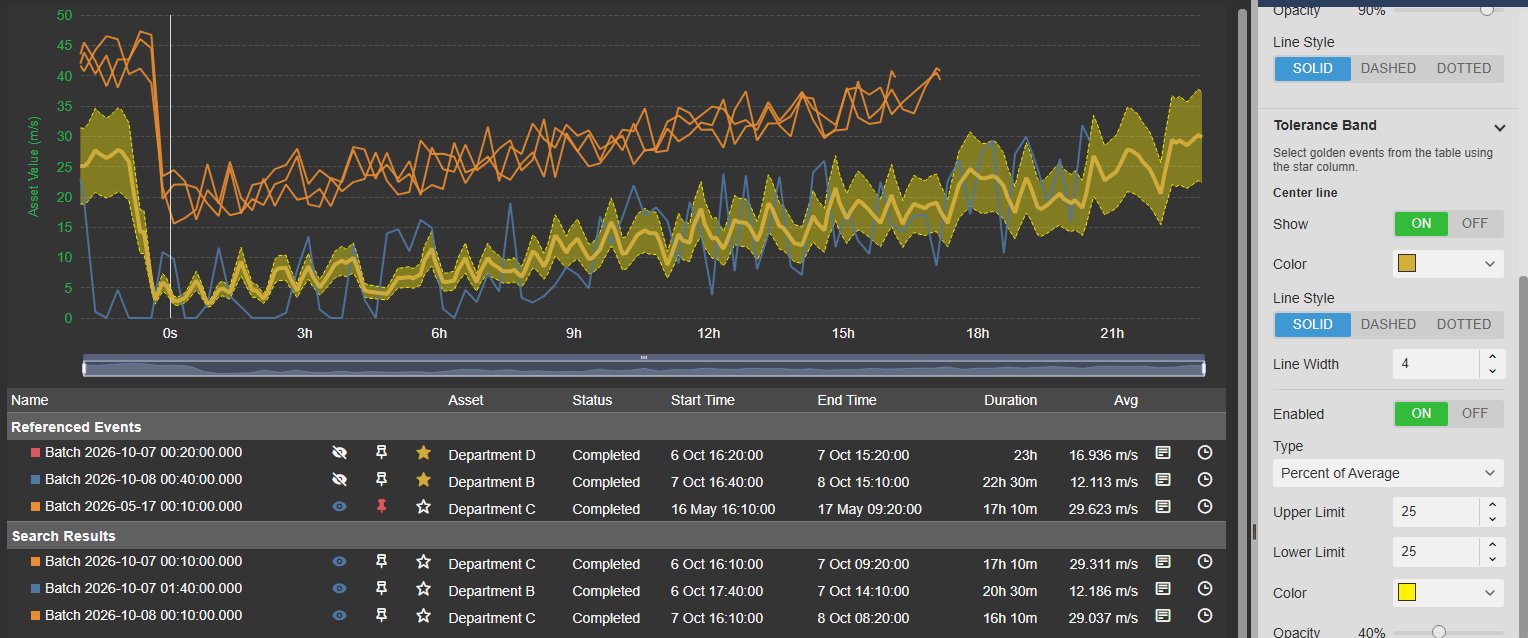Set top line style to DASHED
Viewport: 1528px width, 638px height.
pos(1388,69)
